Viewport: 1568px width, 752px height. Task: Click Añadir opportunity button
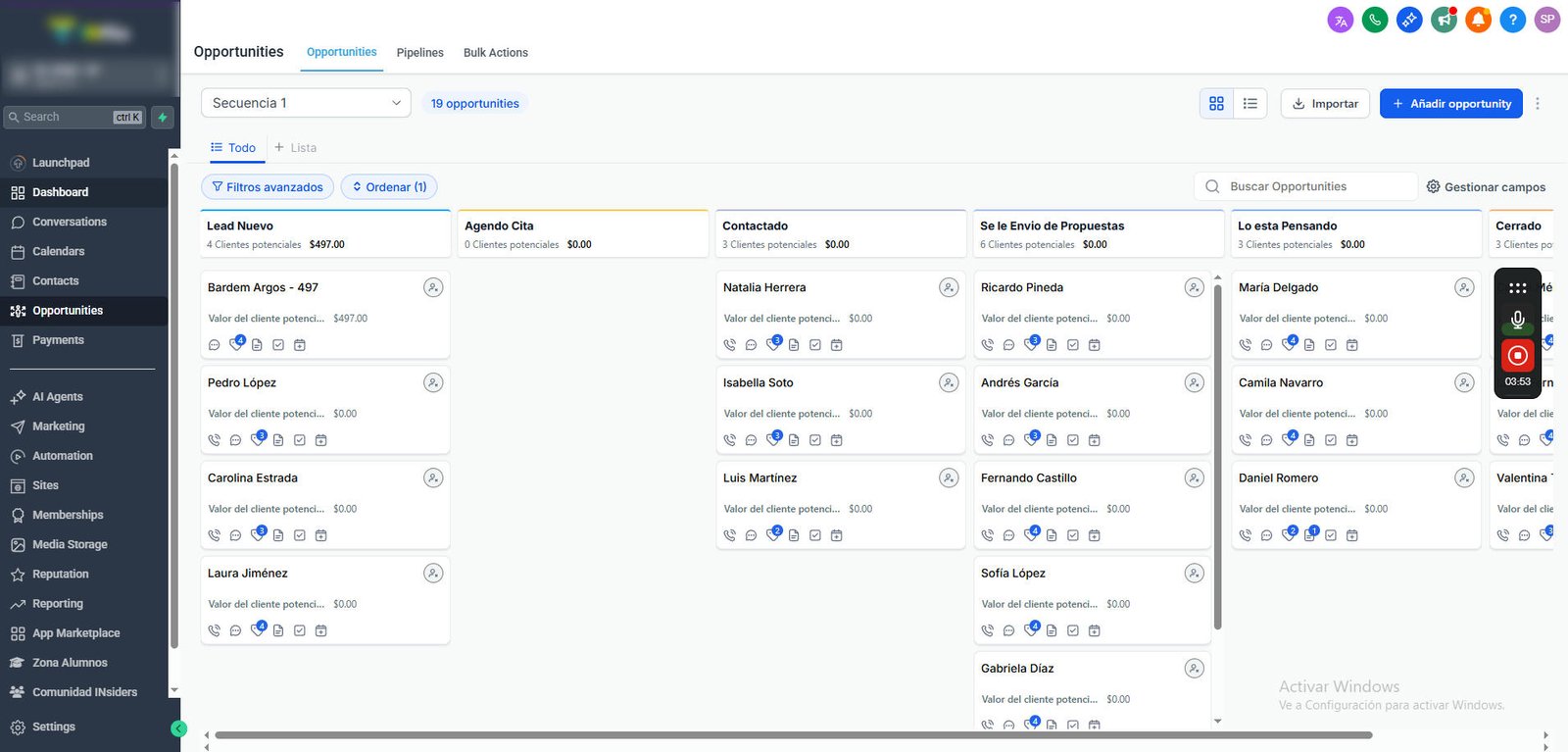point(1451,104)
